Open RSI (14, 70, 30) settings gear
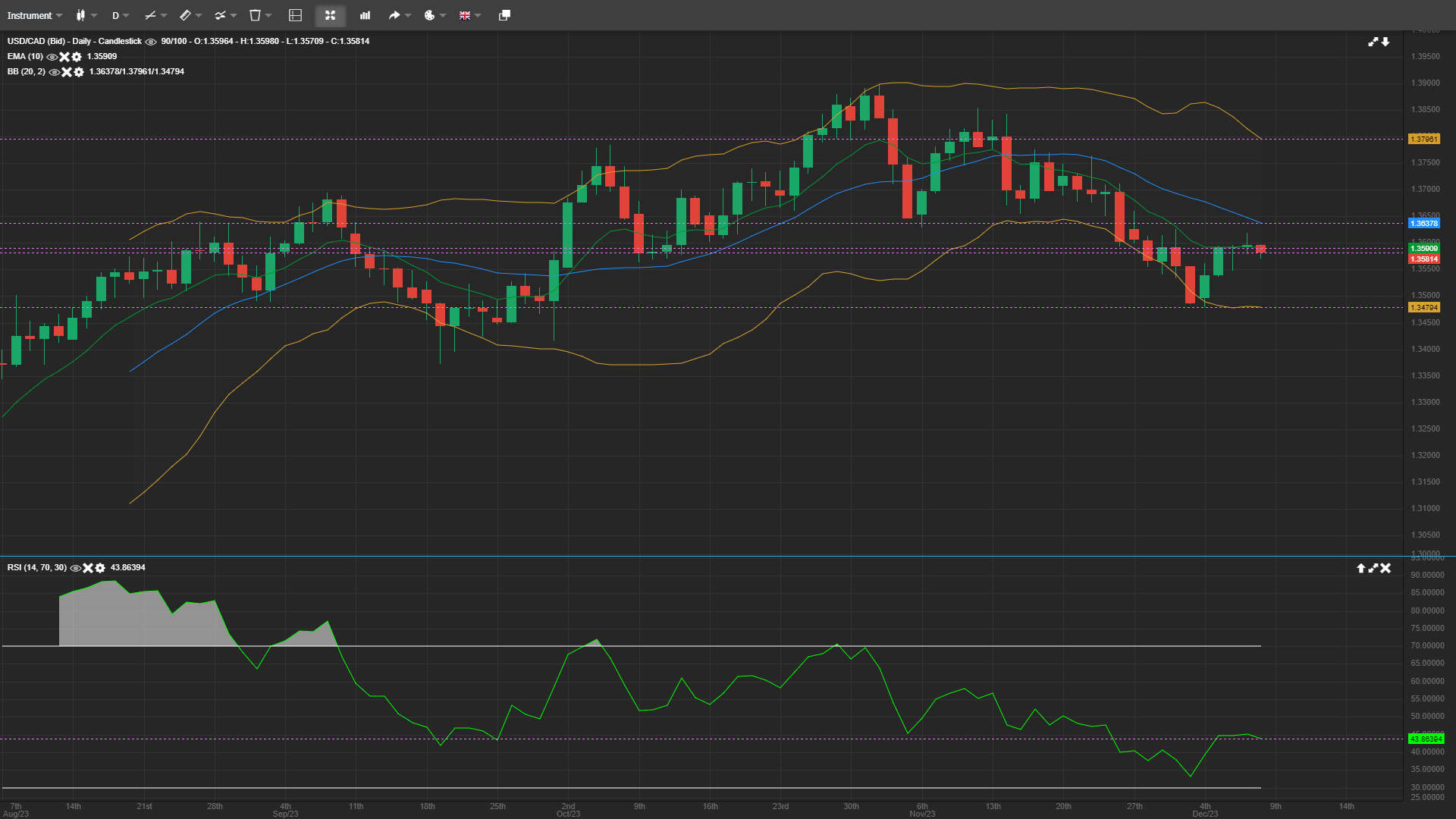The image size is (1456, 819). 100,568
